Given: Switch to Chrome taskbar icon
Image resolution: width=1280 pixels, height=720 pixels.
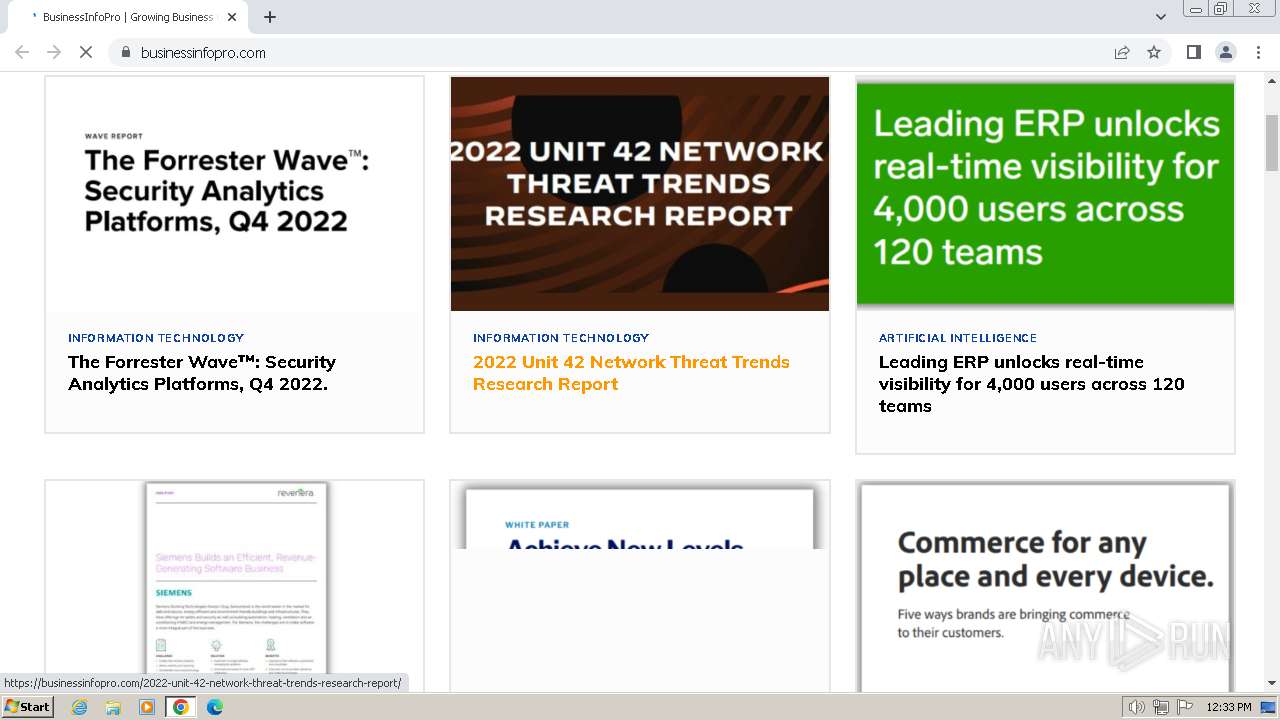Looking at the screenshot, I should 181,707.
